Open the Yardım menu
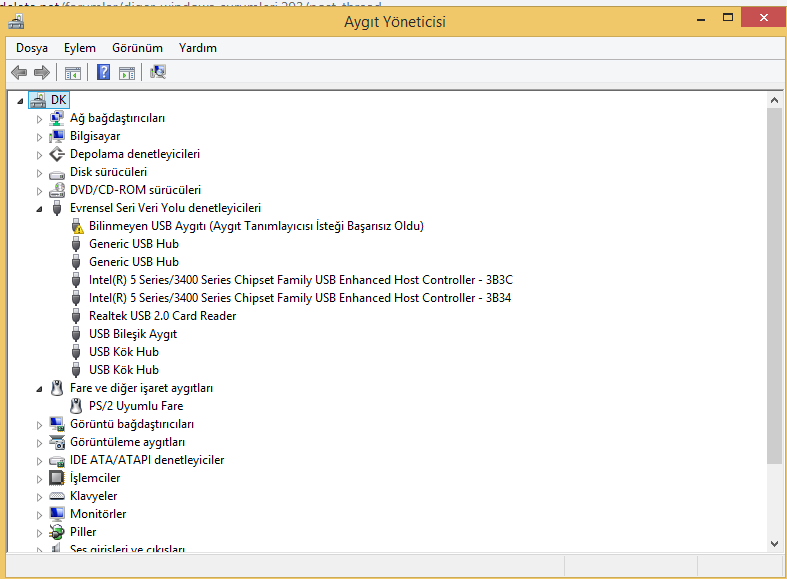This screenshot has height=579, width=787. point(198,48)
